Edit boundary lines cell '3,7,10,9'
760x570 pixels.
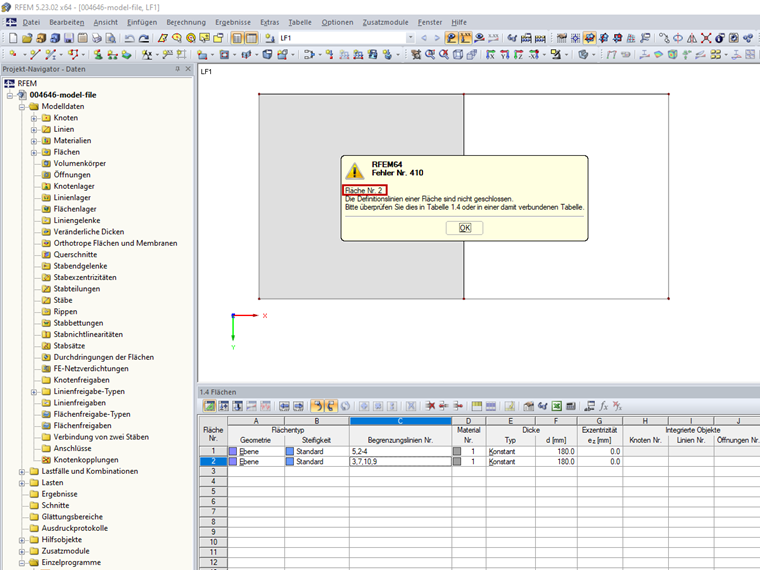click(x=400, y=461)
